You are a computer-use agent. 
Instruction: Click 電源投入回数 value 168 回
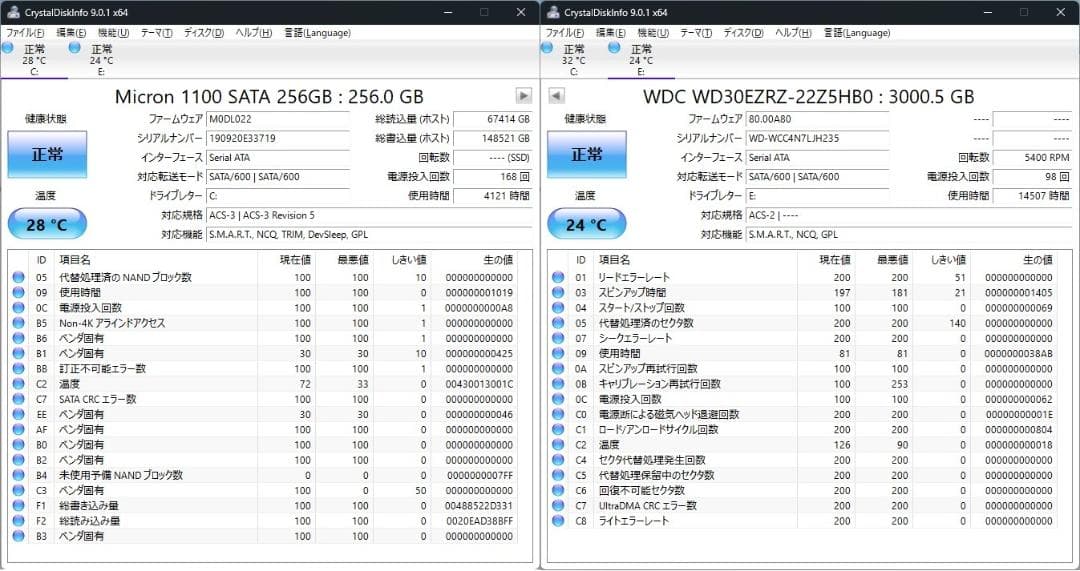click(492, 177)
